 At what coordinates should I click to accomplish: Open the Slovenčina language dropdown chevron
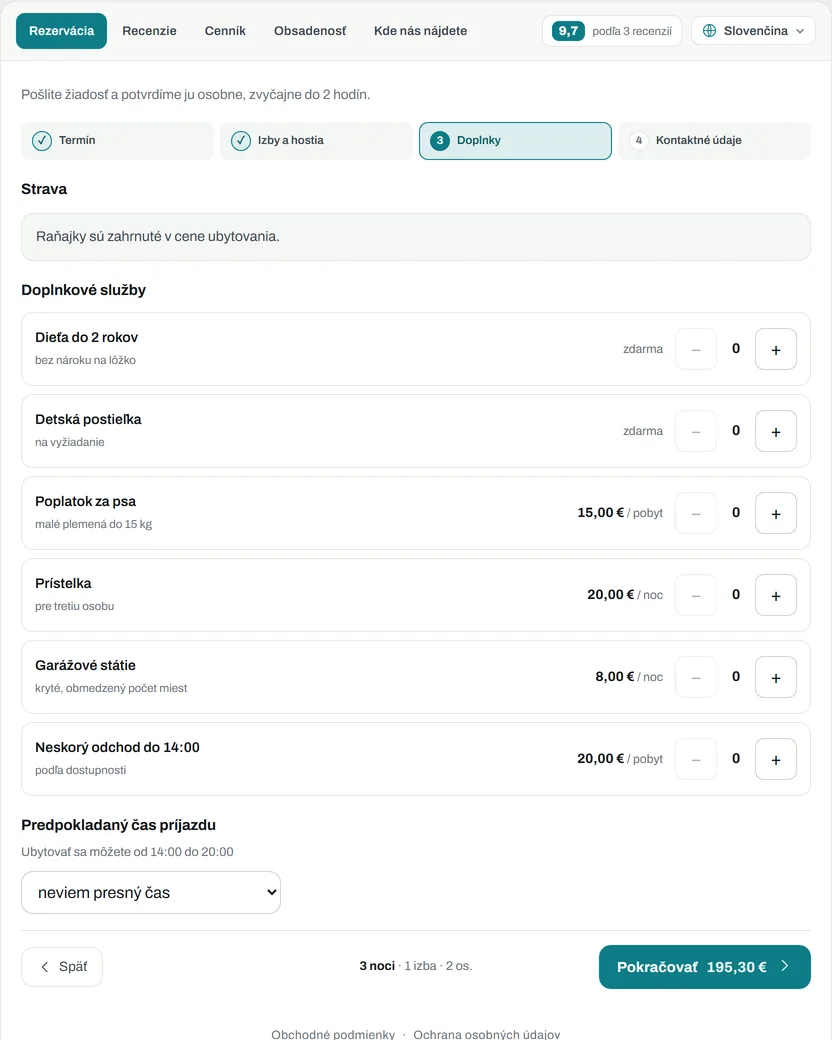(x=800, y=31)
